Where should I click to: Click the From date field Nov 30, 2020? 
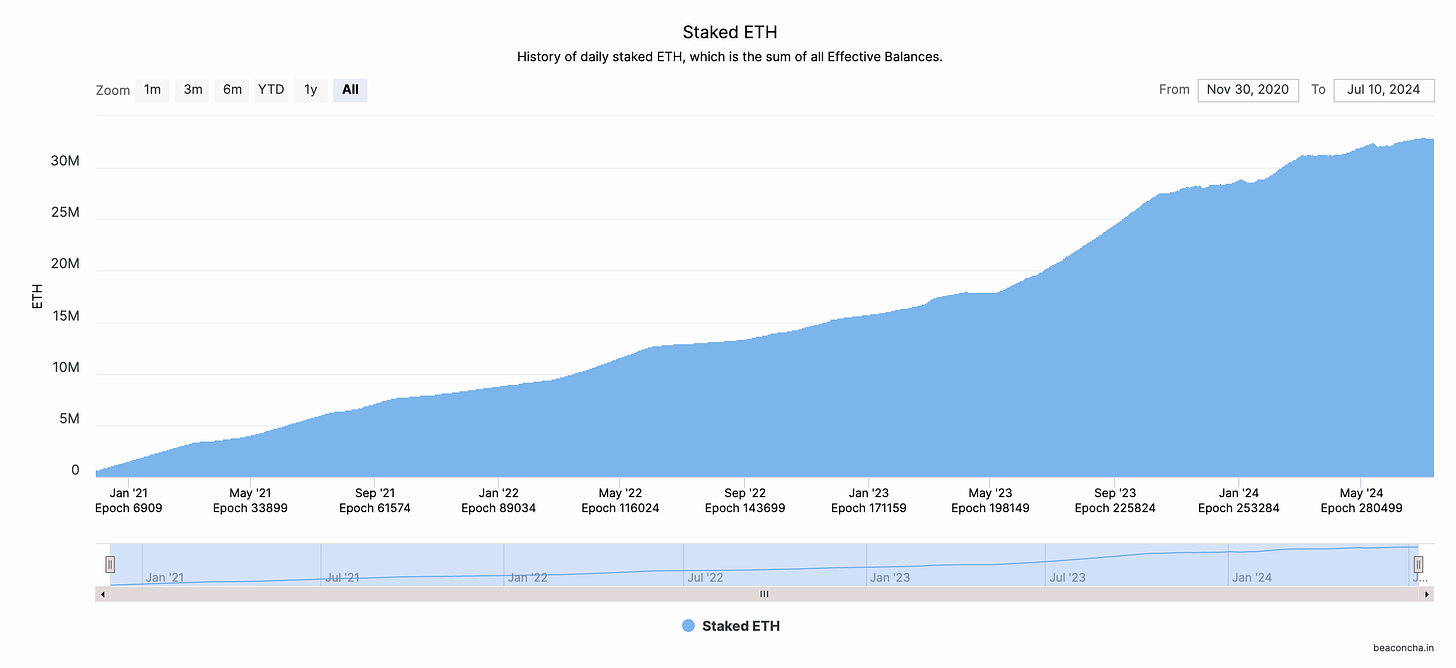(x=1248, y=89)
